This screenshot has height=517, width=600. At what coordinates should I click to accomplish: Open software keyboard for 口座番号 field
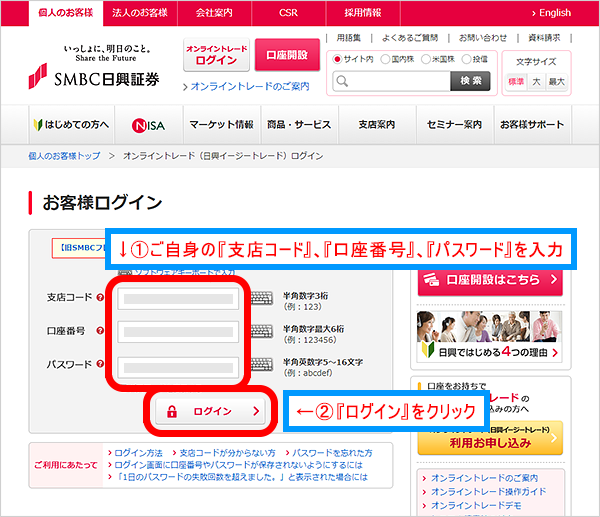(x=262, y=331)
